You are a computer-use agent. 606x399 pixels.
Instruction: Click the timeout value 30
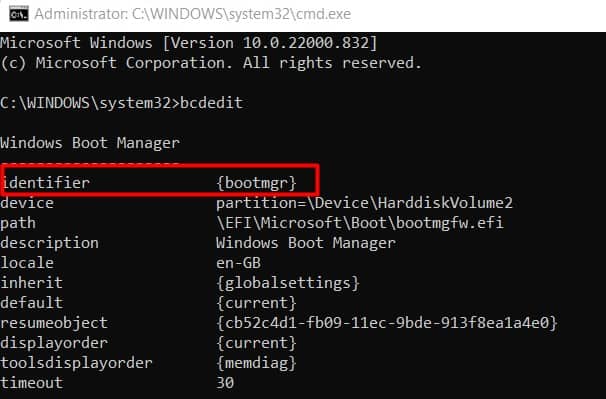coord(225,383)
